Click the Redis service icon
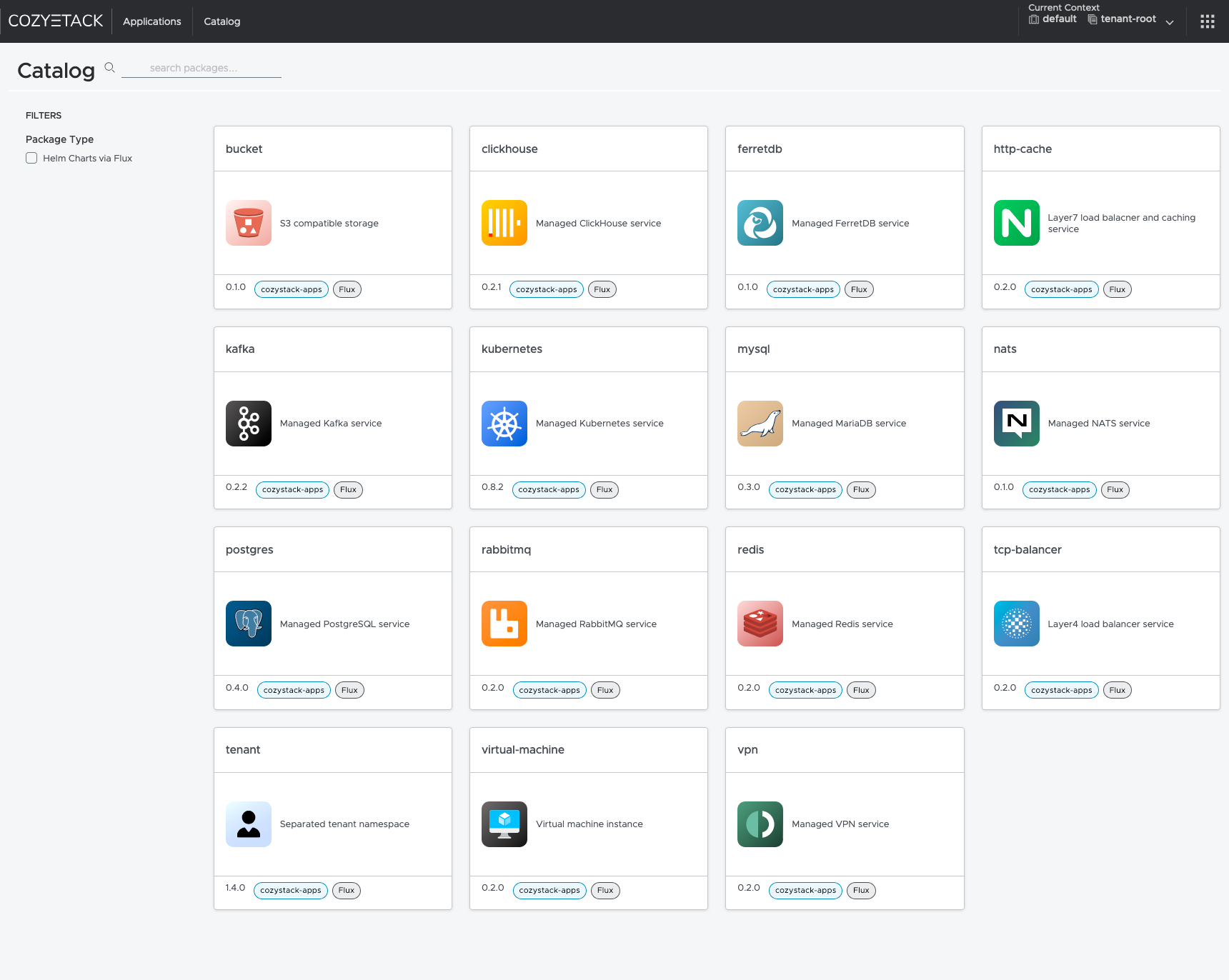The width and height of the screenshot is (1229, 980). (x=760, y=624)
